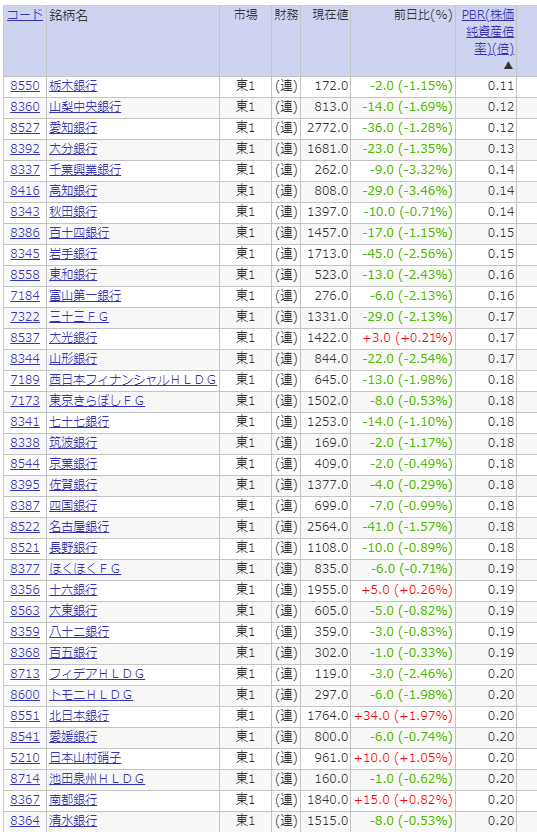Open 西日本フィナンシャルＨＬＤＧ link
The image size is (537, 832).
[133, 380]
